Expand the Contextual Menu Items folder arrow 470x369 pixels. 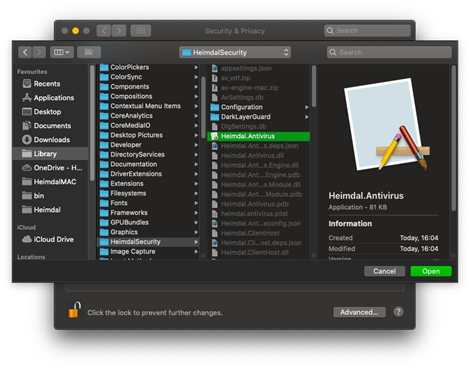click(196, 106)
